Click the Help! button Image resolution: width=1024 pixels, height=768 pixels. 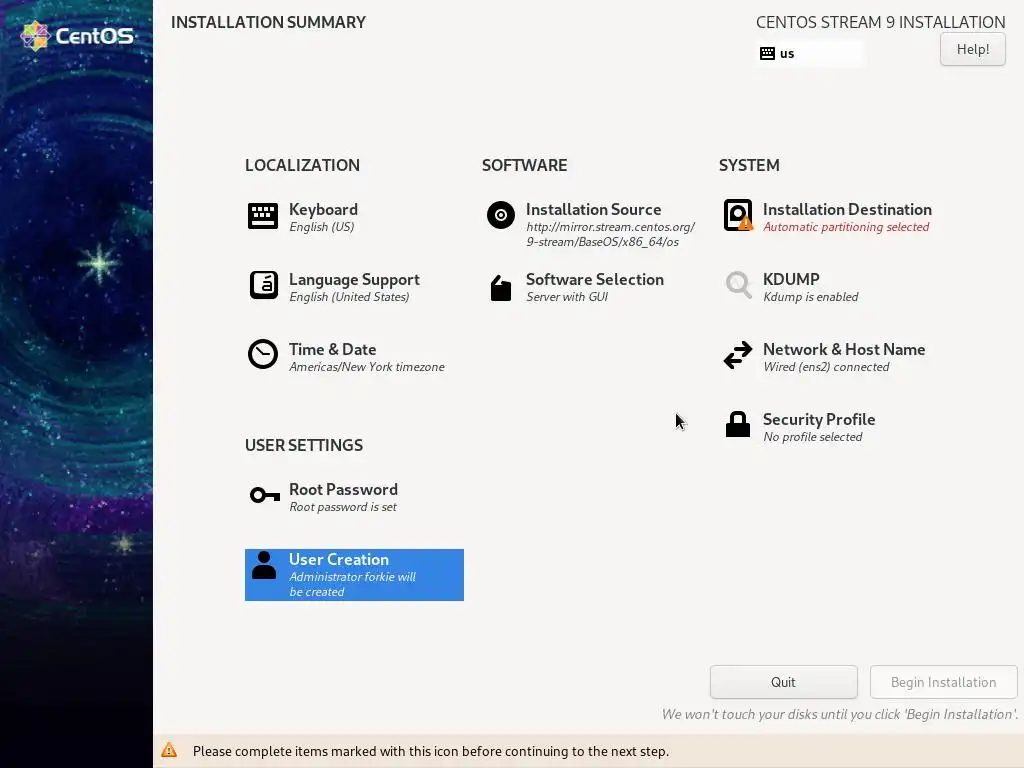(x=973, y=49)
